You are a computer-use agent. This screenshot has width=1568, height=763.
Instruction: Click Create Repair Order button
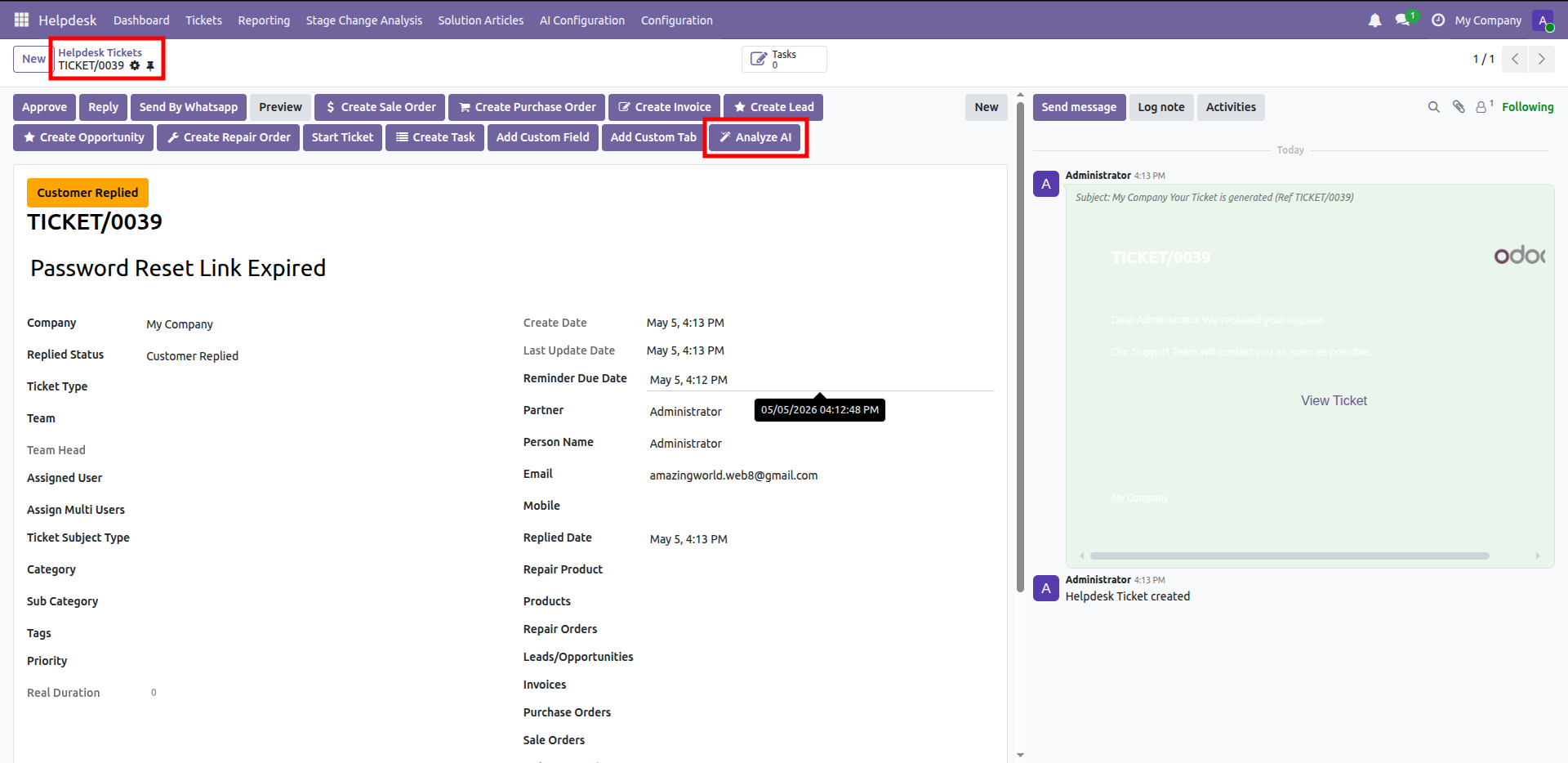click(228, 137)
